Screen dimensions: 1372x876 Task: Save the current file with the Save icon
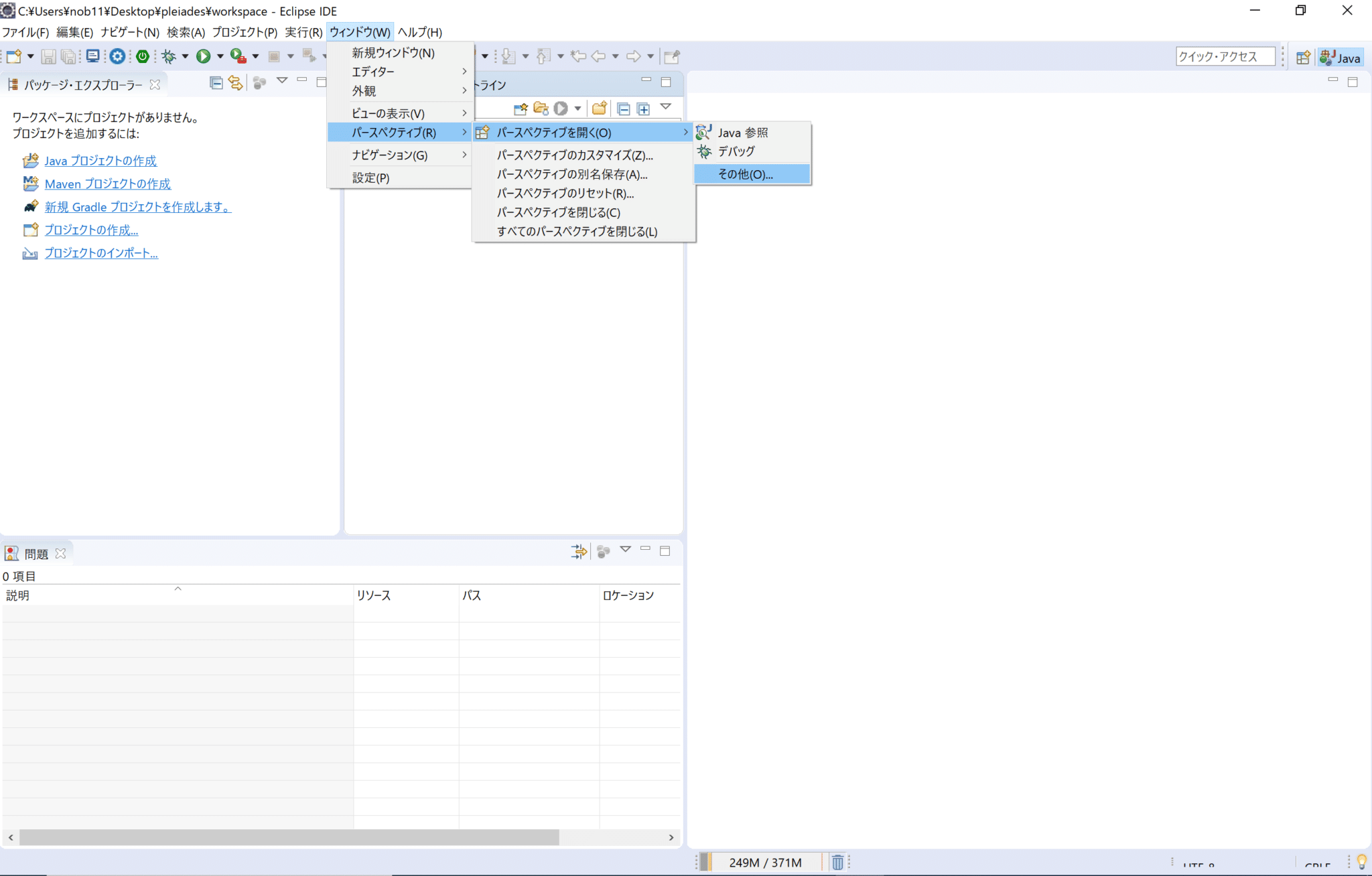pyautogui.click(x=48, y=56)
